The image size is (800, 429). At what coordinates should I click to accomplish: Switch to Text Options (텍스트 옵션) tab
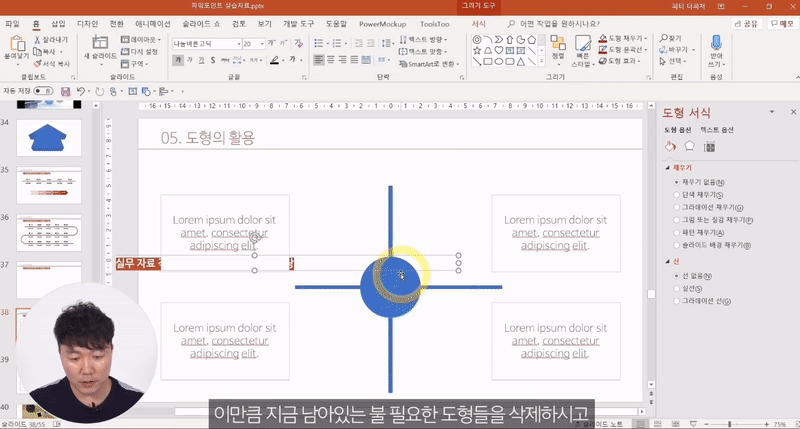[717, 130]
